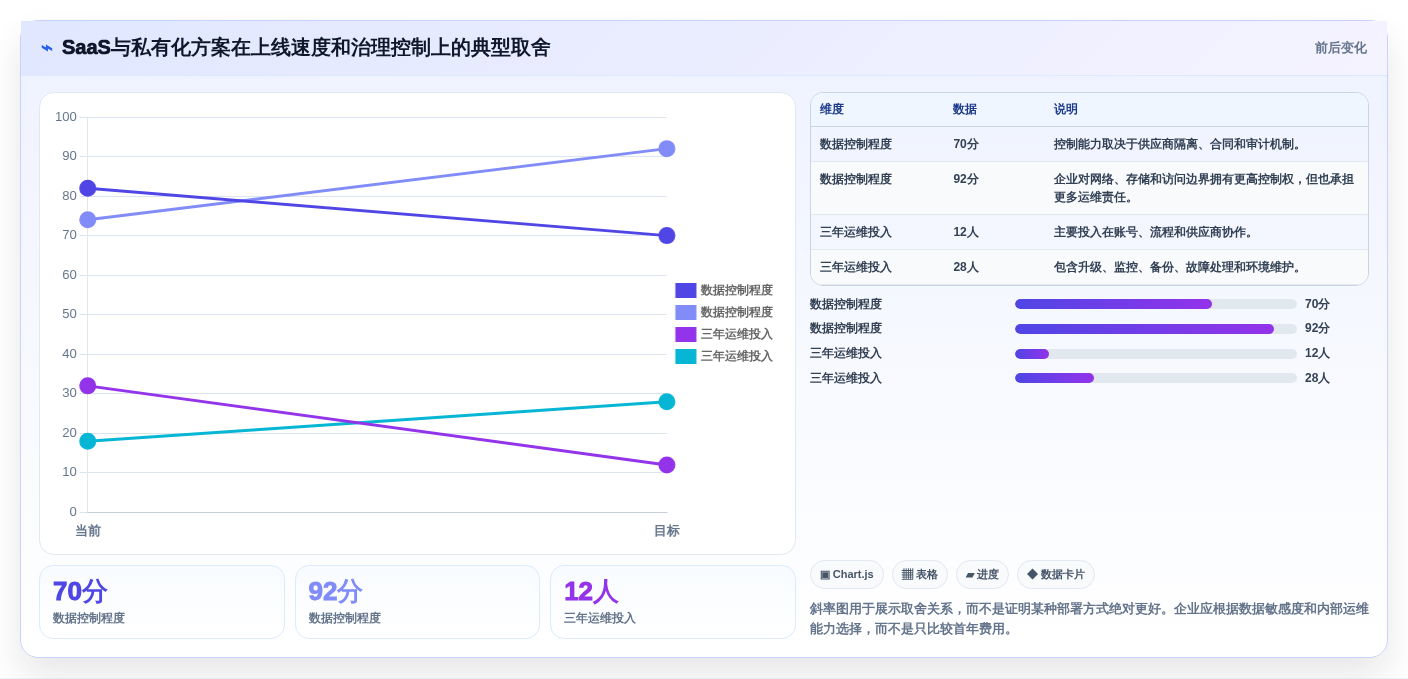The width and height of the screenshot is (1408, 679).
Task: Select the dark blue data point at 目标
Action: pos(667,236)
